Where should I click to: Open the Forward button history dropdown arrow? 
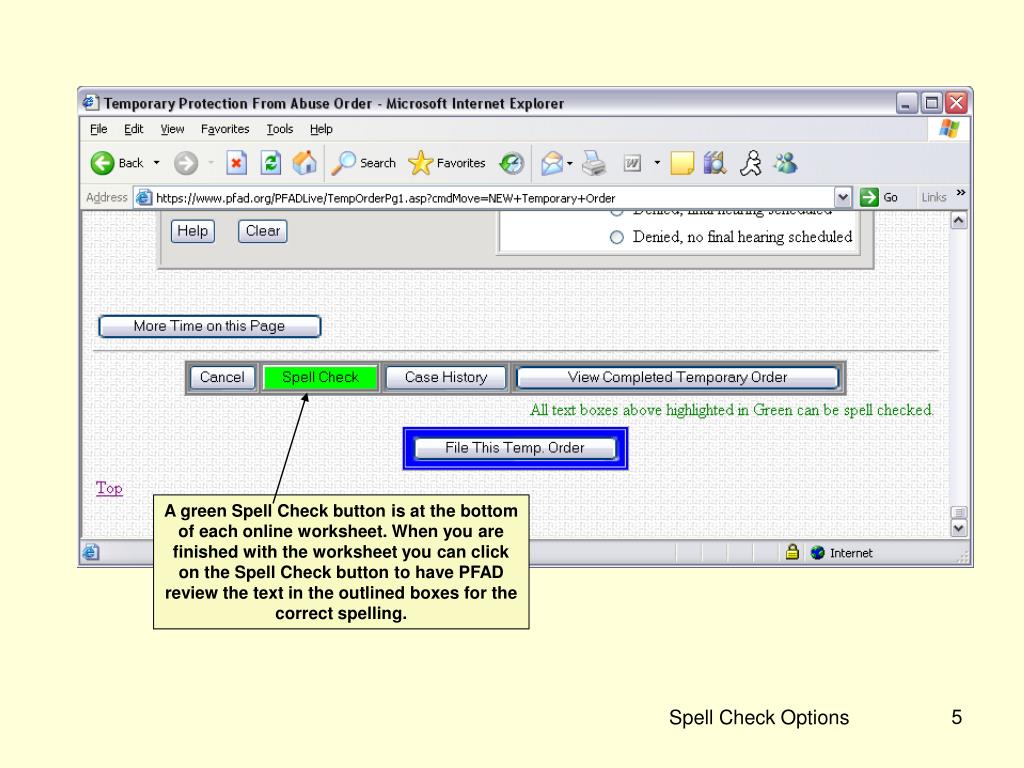click(210, 163)
